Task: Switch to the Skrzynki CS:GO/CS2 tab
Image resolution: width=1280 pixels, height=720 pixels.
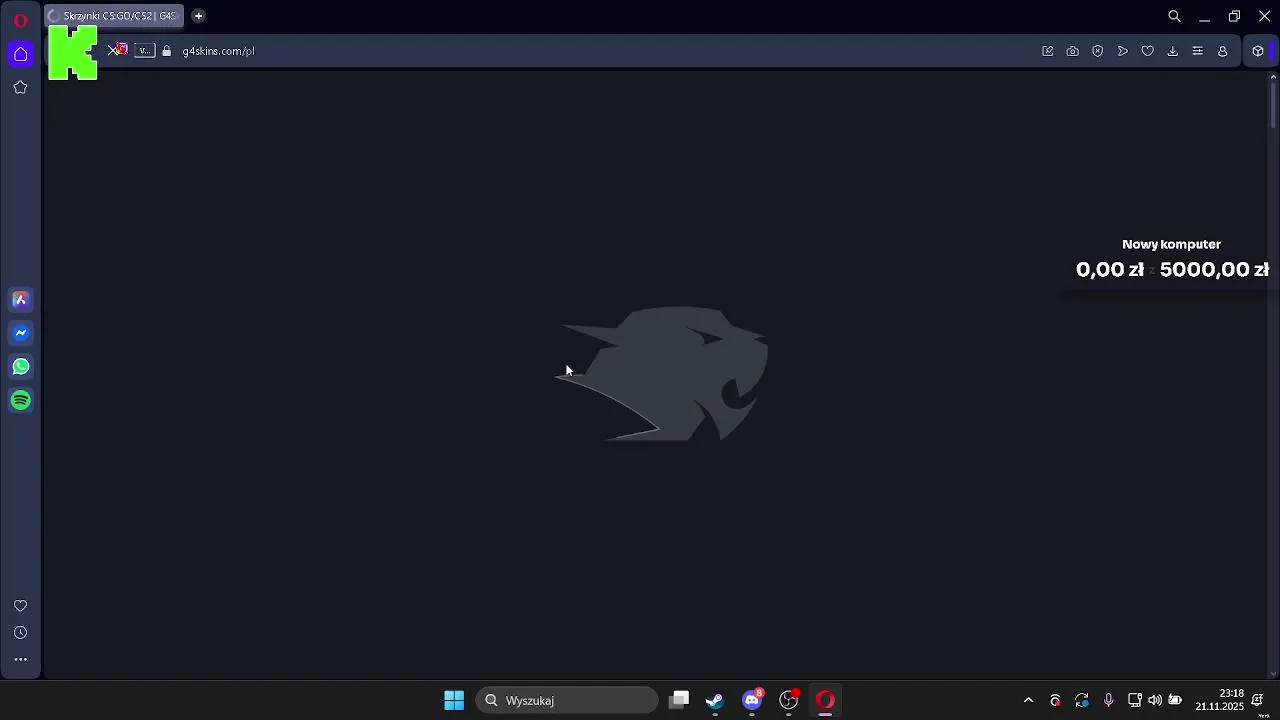Action: [x=114, y=16]
